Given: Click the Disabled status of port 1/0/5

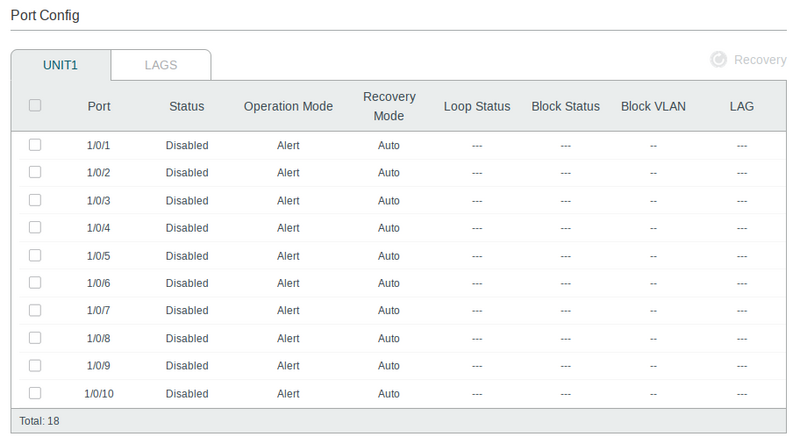Looking at the screenshot, I should tap(187, 256).
